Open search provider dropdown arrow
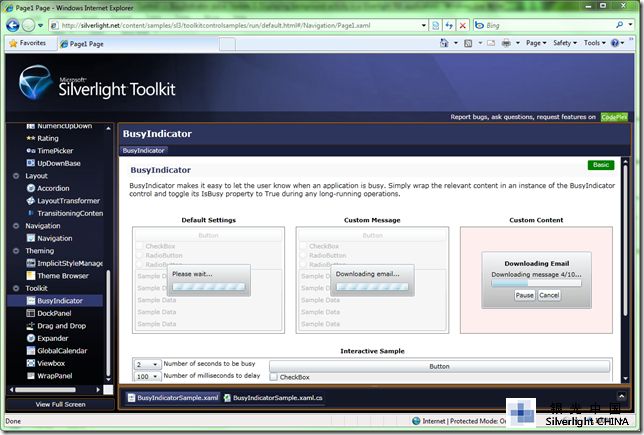644x435 pixels. point(630,25)
